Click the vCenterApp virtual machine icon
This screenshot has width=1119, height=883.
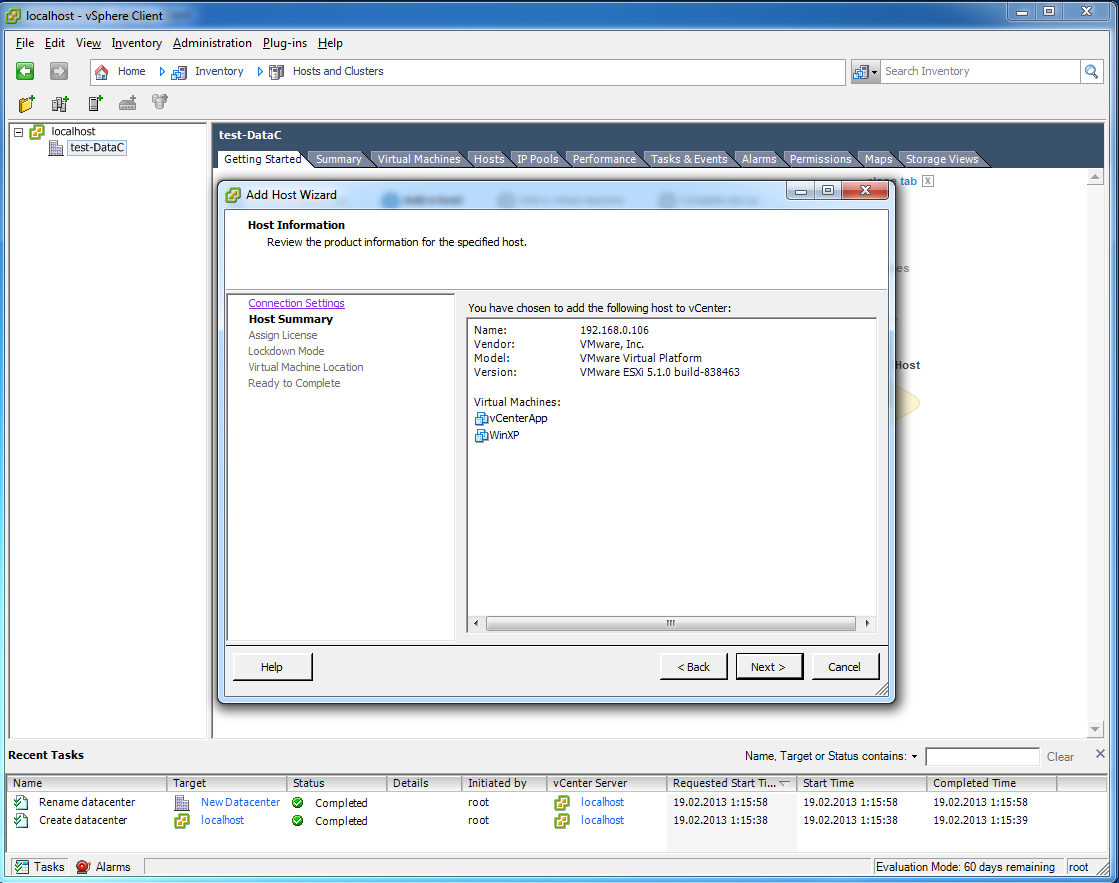[481, 419]
